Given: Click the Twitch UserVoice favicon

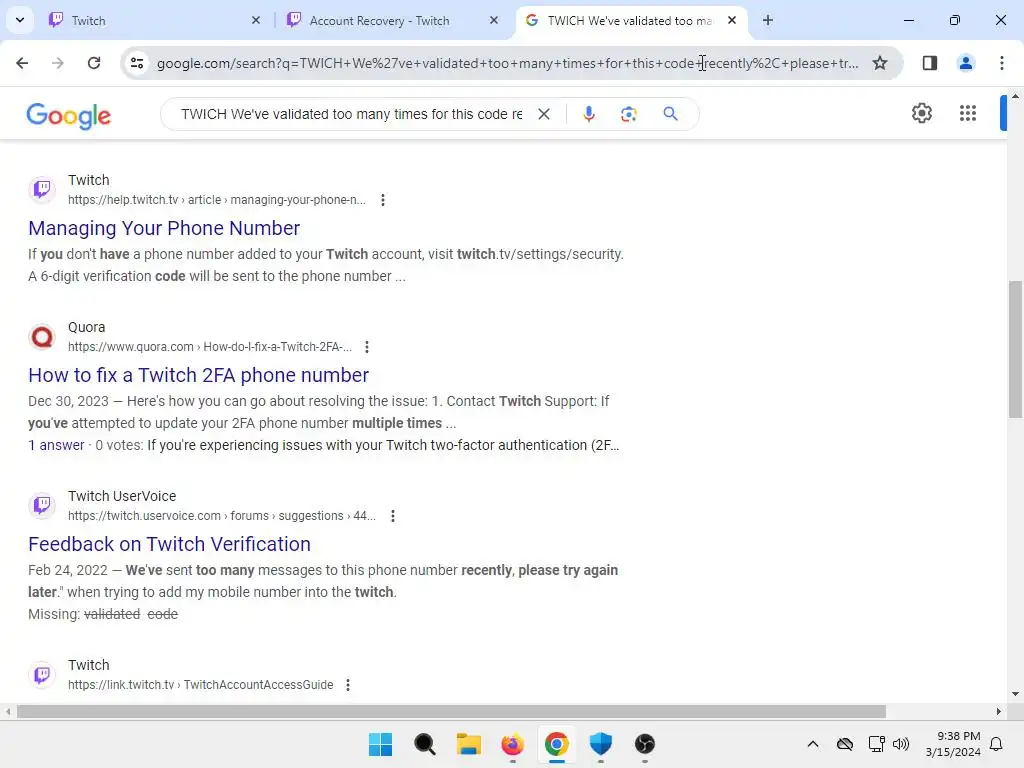Looking at the screenshot, I should click(x=42, y=505).
